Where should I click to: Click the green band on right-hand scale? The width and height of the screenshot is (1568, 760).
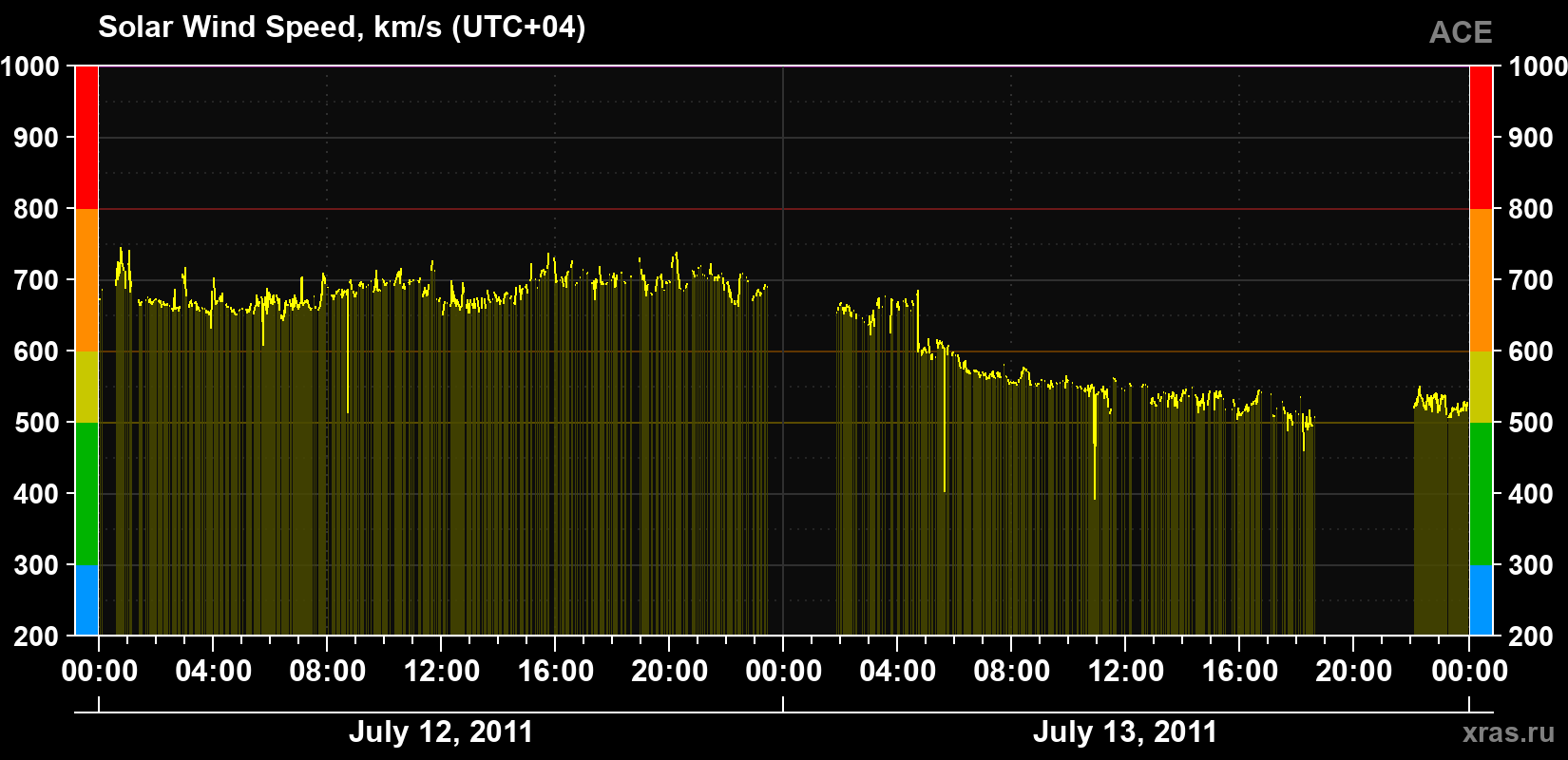click(1481, 494)
